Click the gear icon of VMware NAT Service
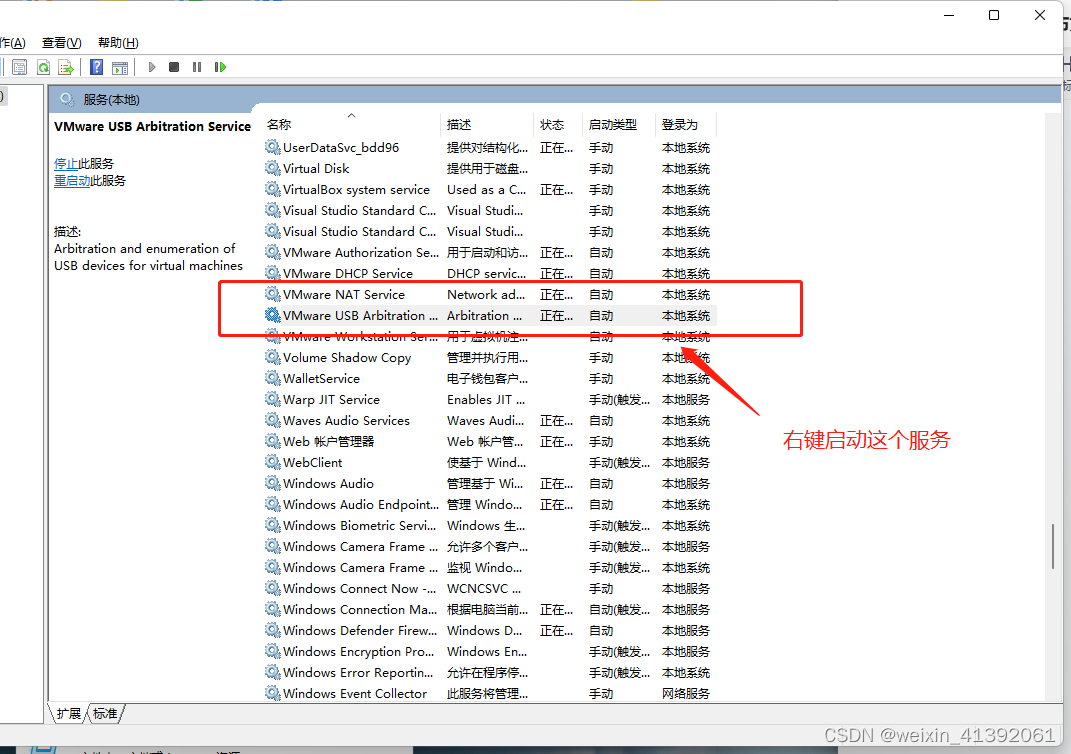The width and height of the screenshot is (1071, 754). (x=273, y=294)
